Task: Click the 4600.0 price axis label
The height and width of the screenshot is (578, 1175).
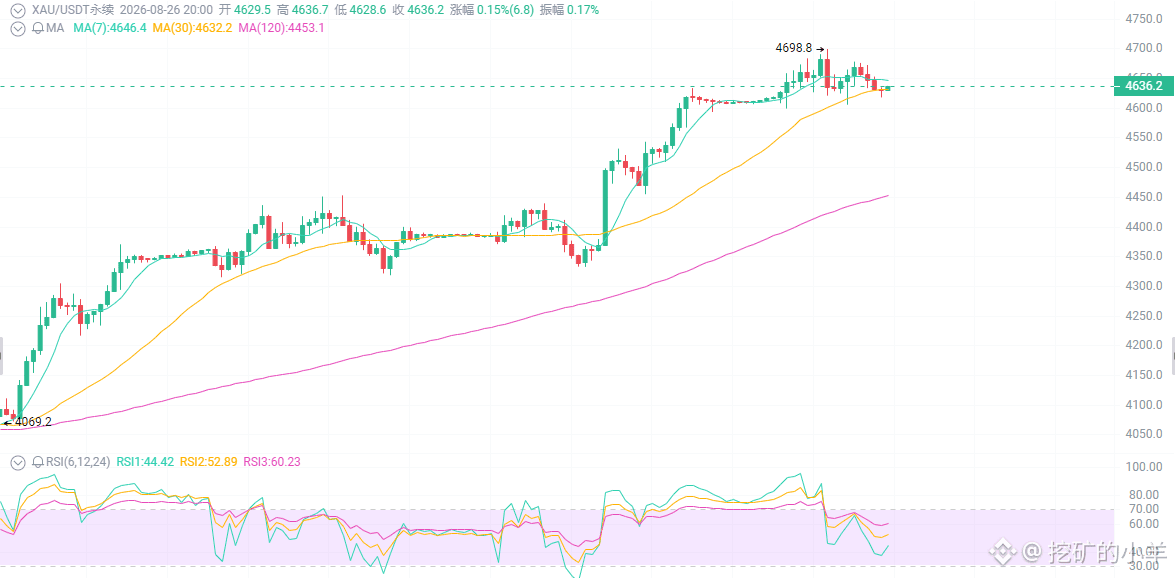Action: coord(1143,107)
